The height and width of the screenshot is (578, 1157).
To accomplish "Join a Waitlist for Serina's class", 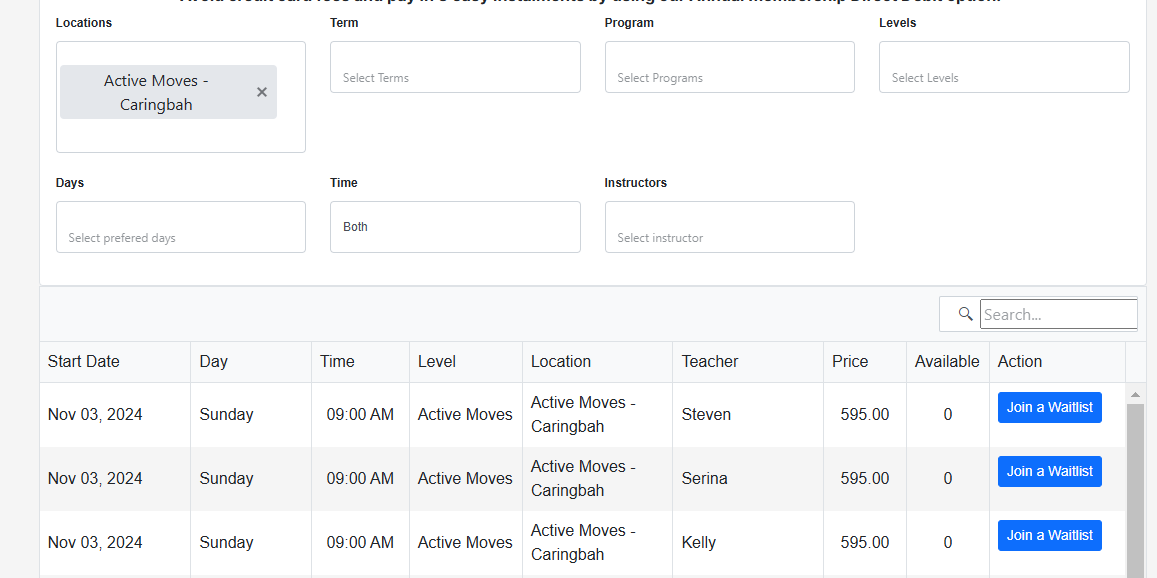I will point(1049,471).
